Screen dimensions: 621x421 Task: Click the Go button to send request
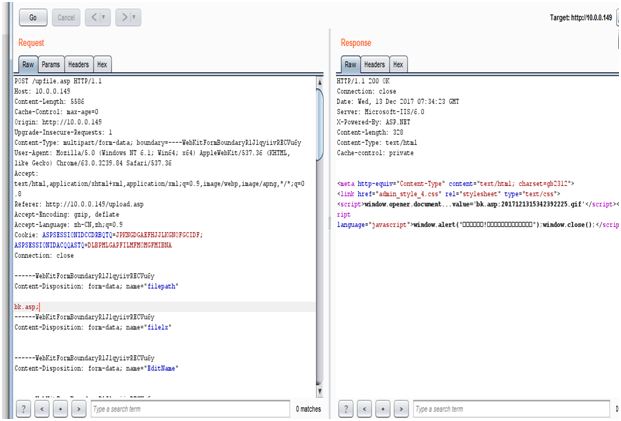33,17
